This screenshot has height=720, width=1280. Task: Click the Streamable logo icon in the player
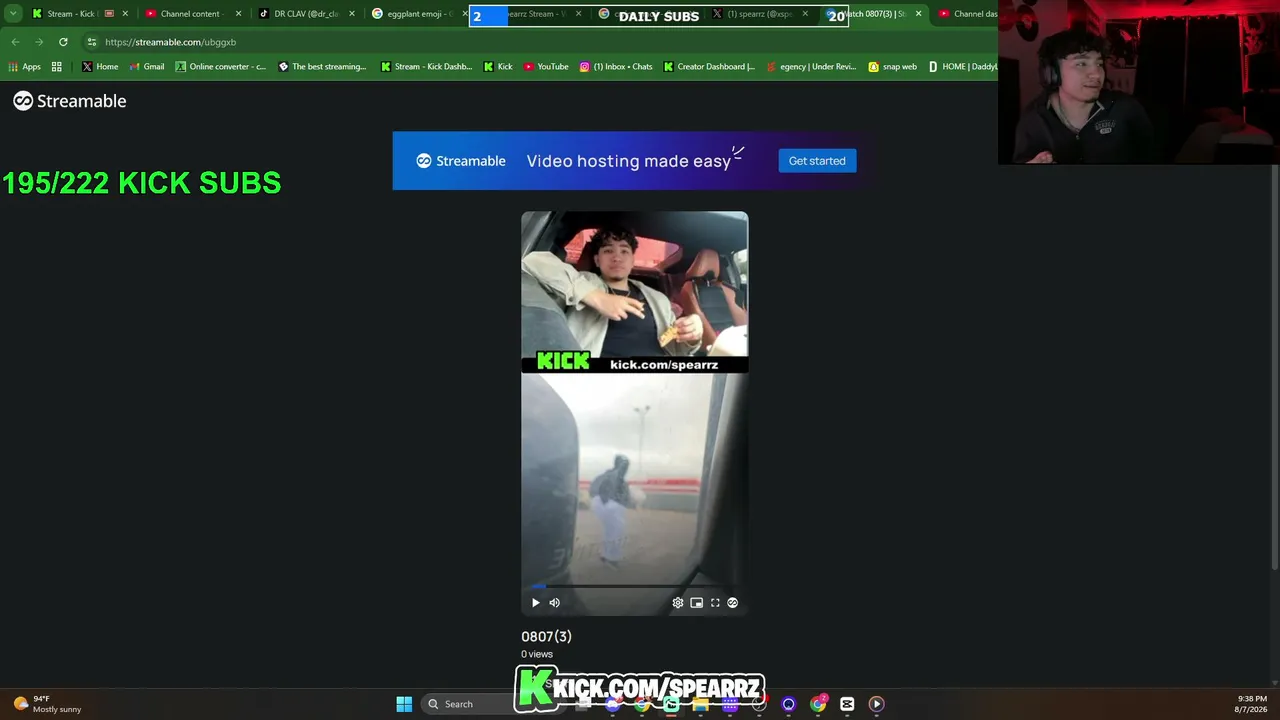(733, 603)
